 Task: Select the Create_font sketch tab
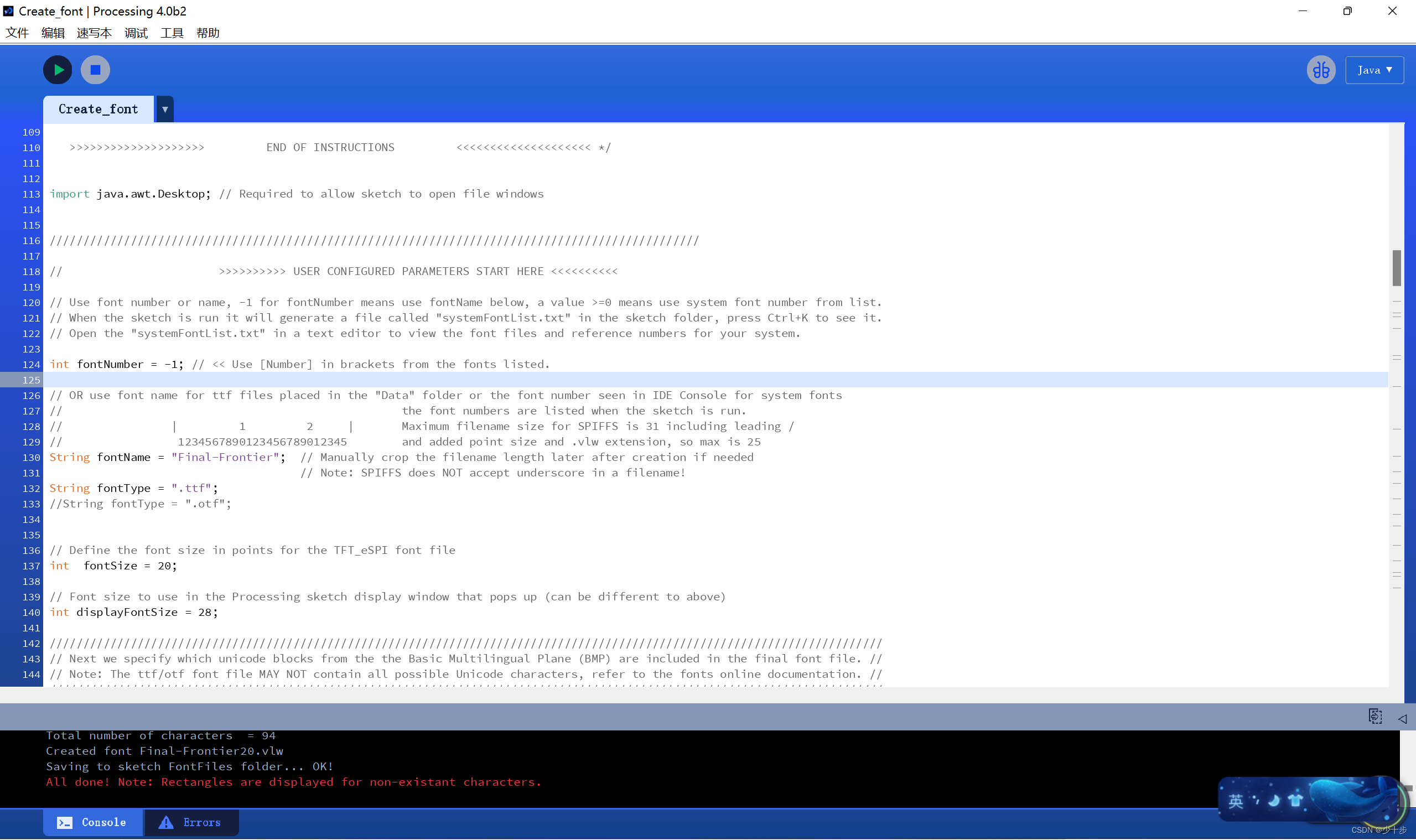98,109
